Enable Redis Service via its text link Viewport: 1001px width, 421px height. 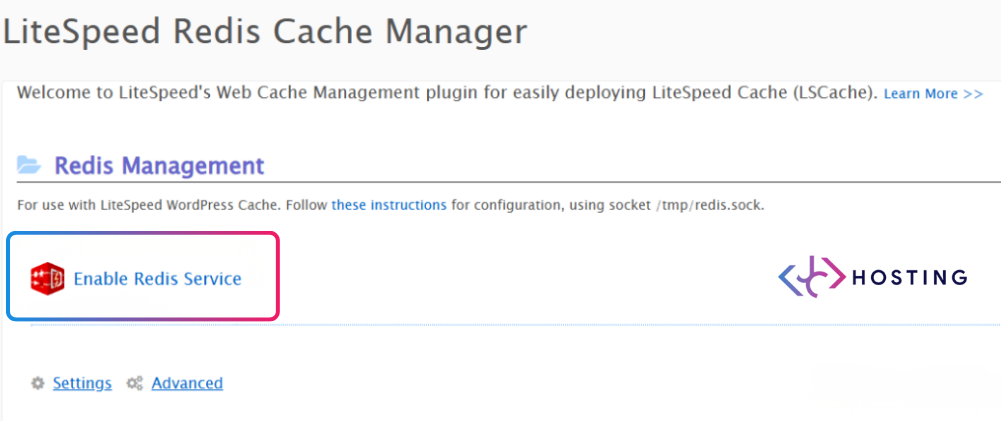click(157, 279)
